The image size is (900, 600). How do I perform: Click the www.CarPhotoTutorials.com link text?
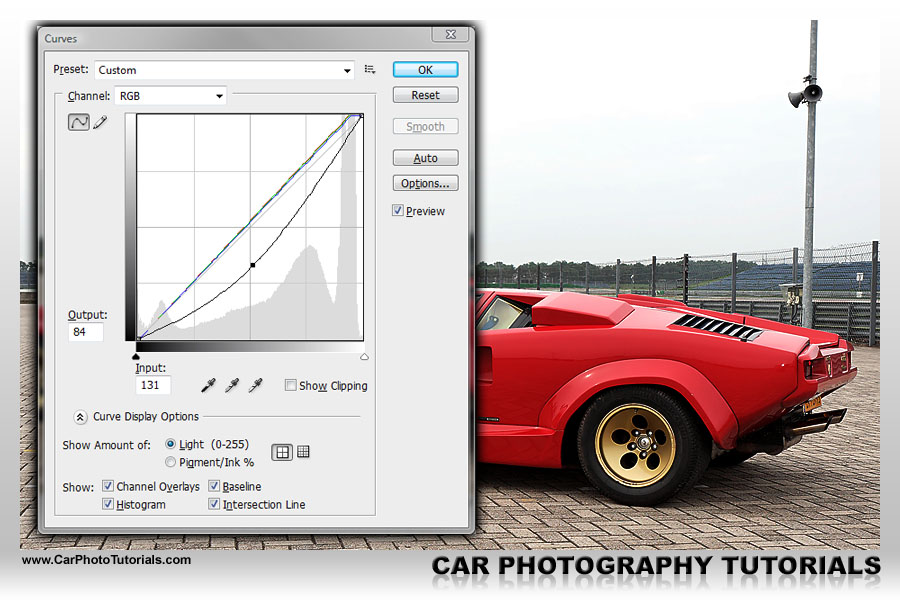tap(106, 560)
